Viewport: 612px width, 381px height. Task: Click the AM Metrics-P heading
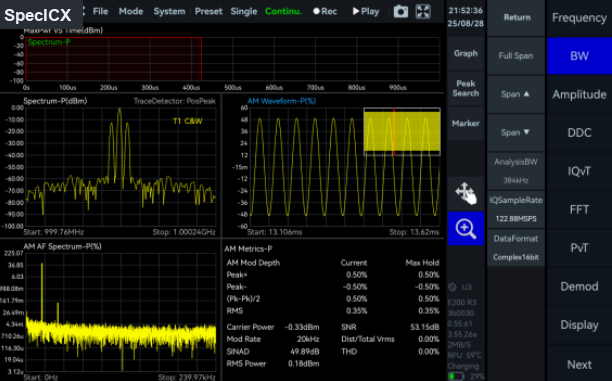click(248, 249)
